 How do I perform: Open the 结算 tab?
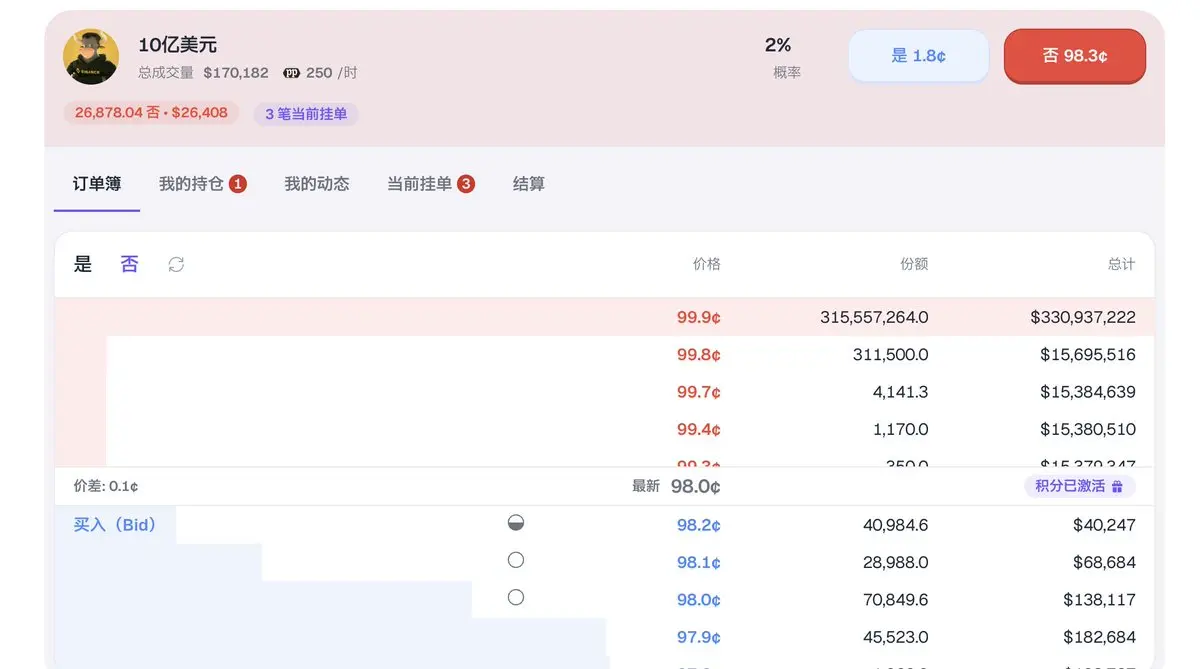pyautogui.click(x=529, y=184)
